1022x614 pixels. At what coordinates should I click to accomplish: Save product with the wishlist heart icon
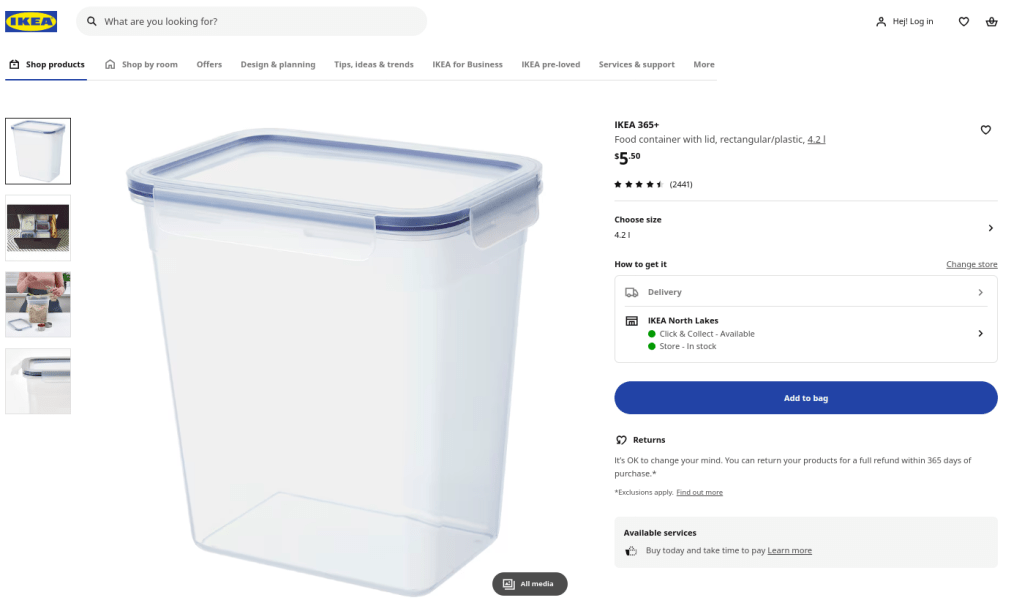tap(985, 130)
